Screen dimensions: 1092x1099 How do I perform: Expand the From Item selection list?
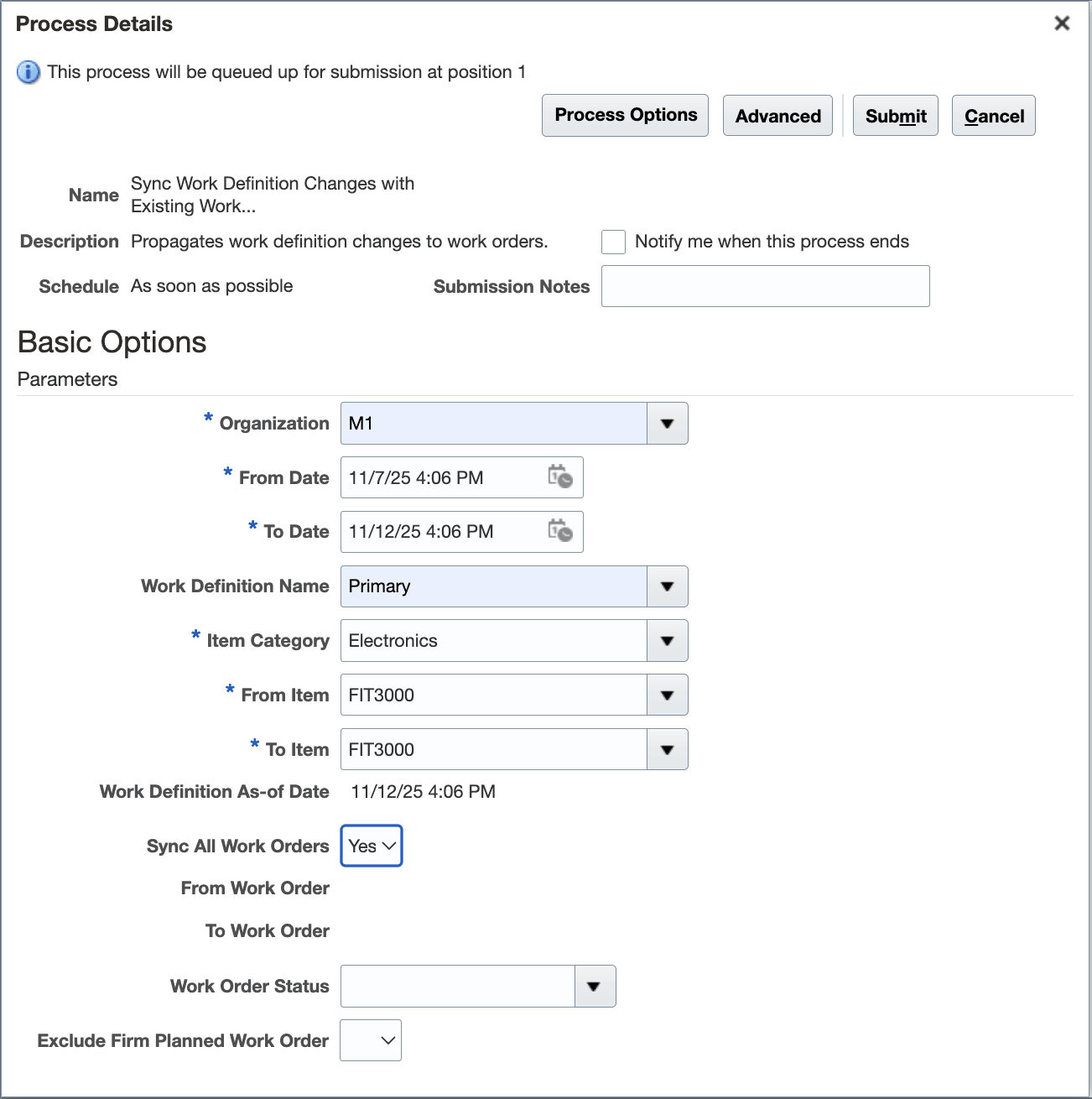point(667,695)
